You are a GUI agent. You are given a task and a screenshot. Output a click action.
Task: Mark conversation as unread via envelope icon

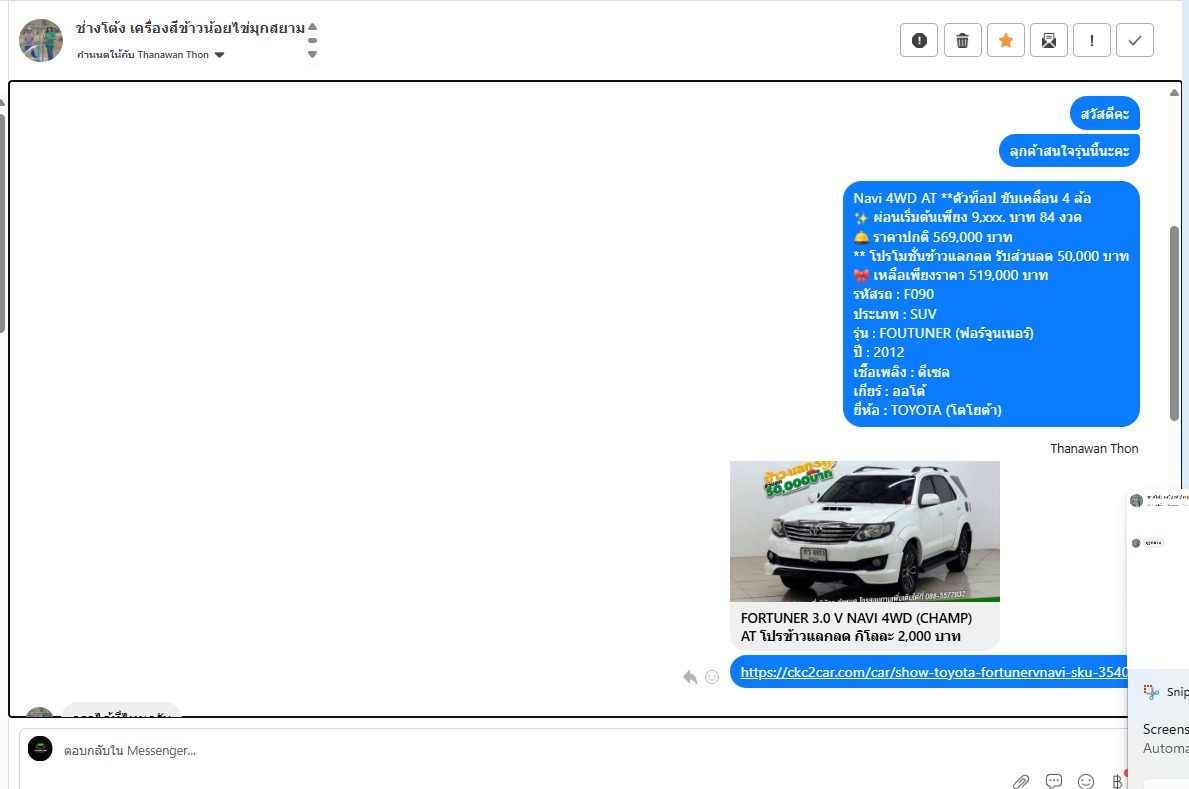[1049, 40]
